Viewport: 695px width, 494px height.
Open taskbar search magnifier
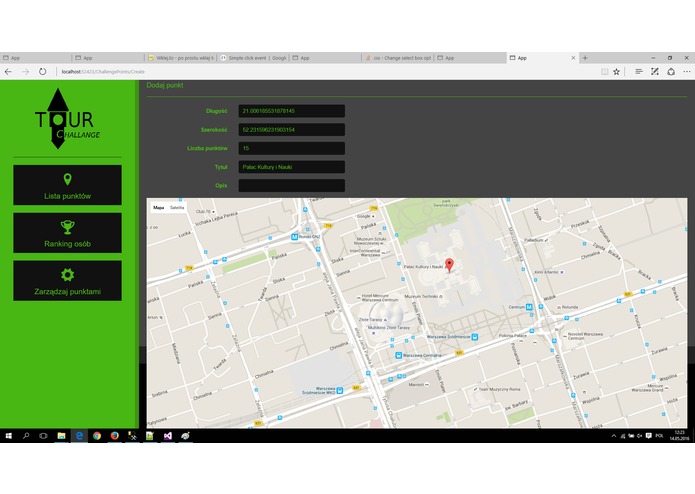tap(26, 436)
